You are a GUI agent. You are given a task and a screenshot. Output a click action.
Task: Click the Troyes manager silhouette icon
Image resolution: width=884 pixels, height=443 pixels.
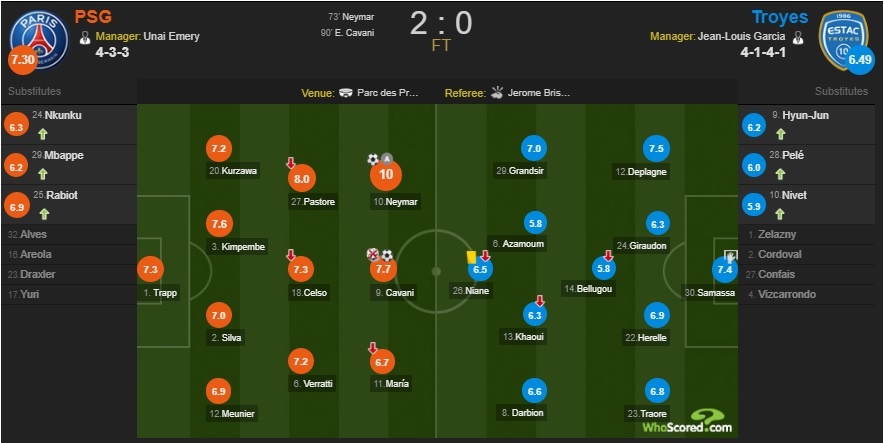tap(798, 37)
